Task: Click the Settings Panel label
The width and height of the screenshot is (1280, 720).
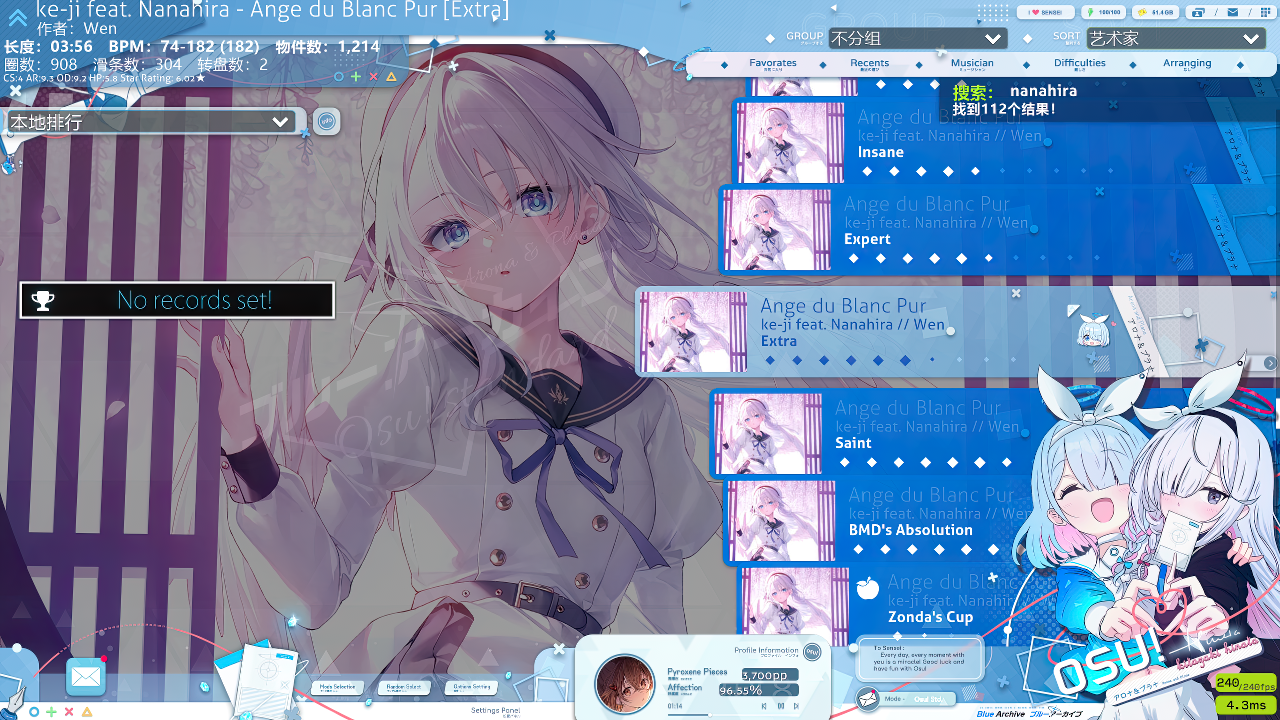Action: pyautogui.click(x=496, y=711)
